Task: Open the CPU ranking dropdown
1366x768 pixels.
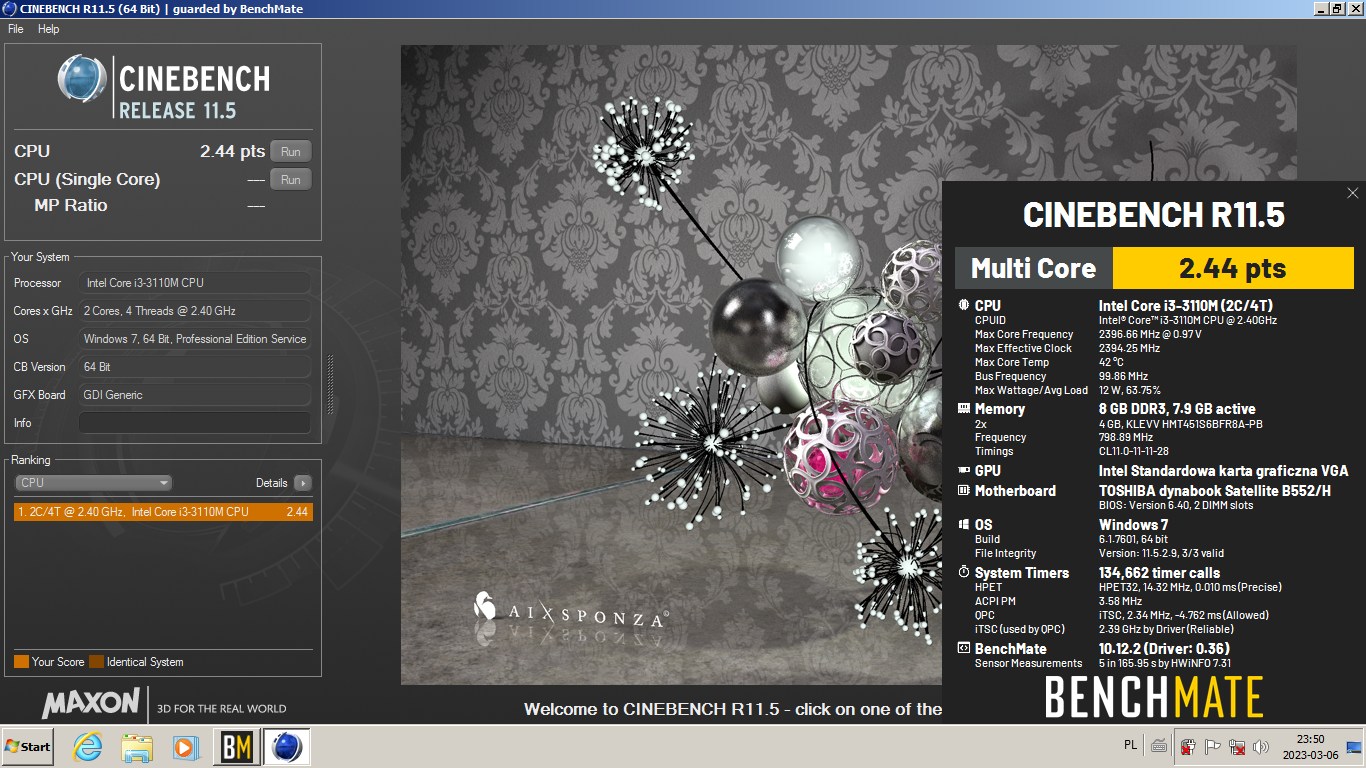Action: pyautogui.click(x=93, y=483)
